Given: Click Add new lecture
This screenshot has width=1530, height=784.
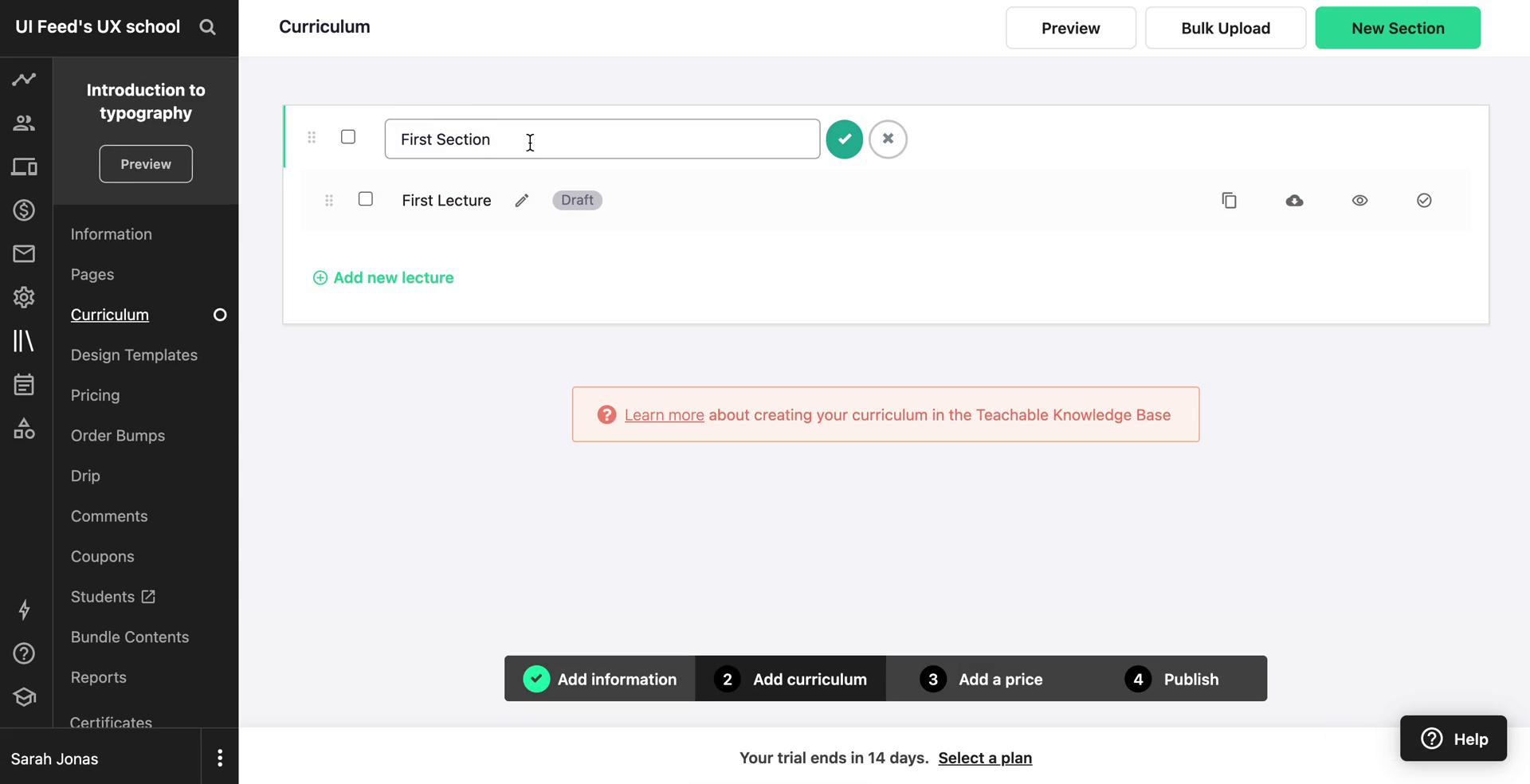Looking at the screenshot, I should click(x=383, y=278).
